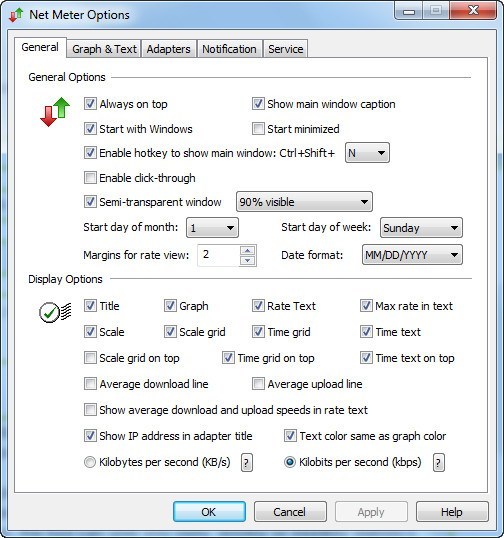The image size is (504, 538).
Task: Close the Net Meter Options window
Action: [473, 11]
